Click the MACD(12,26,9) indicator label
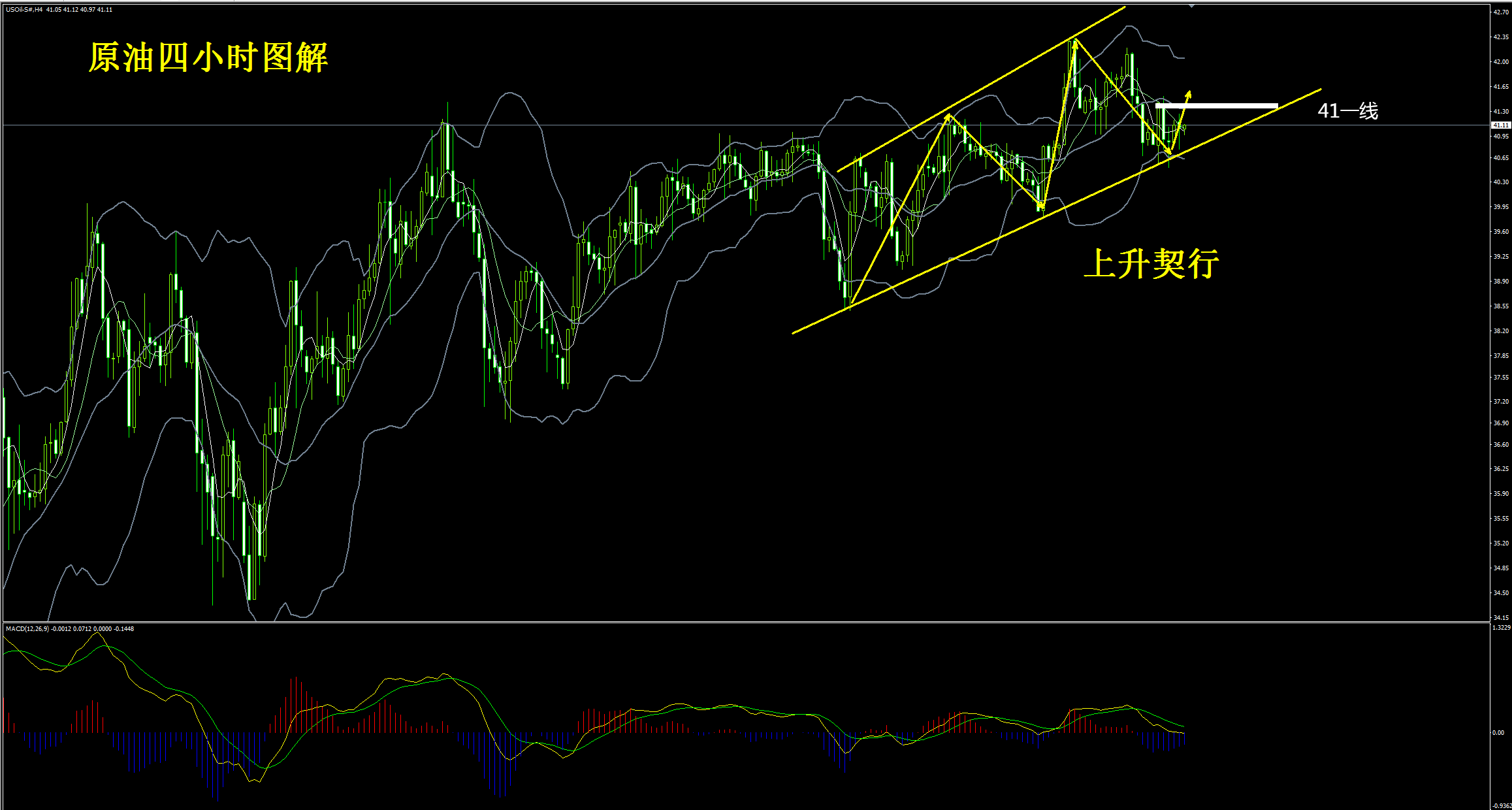Image resolution: width=1512 pixels, height=810 pixels. coord(27,628)
